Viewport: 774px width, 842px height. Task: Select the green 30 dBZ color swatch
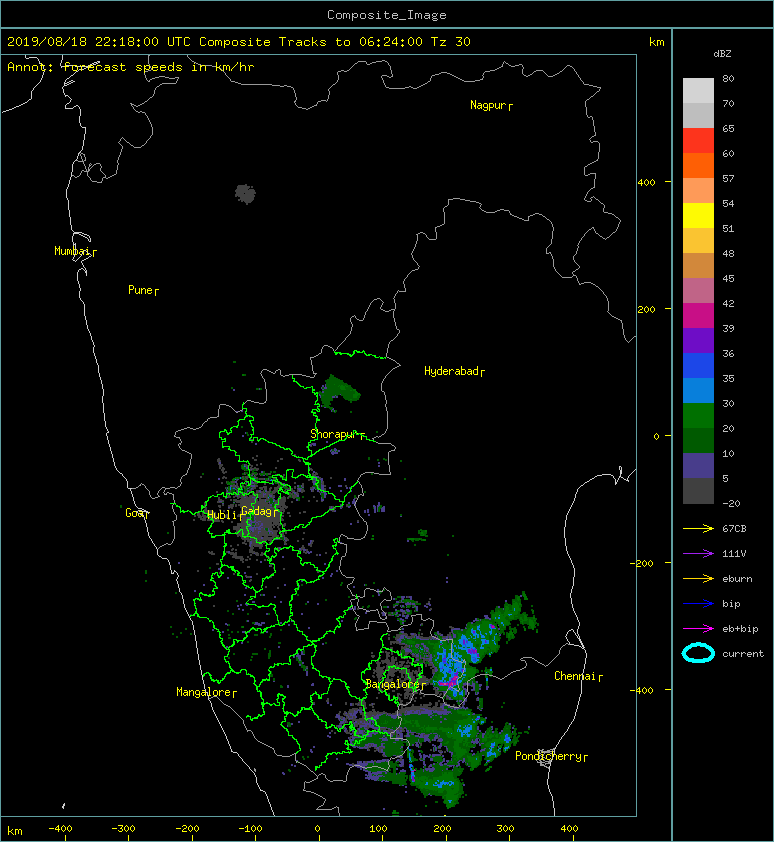tap(698, 415)
